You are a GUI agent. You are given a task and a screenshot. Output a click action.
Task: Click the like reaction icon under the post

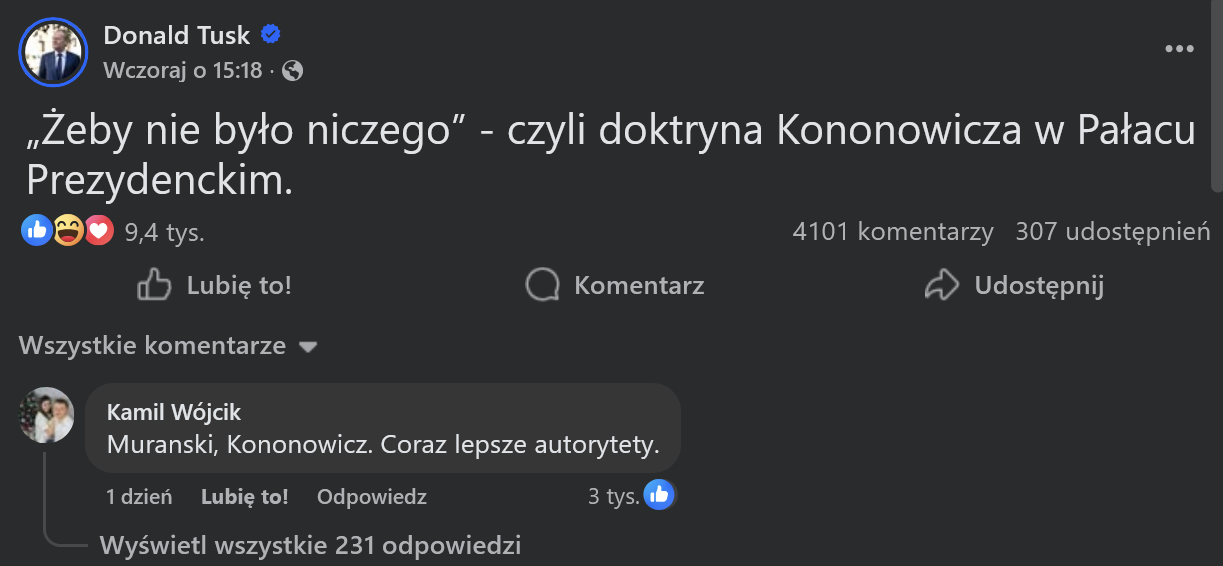tap(36, 232)
